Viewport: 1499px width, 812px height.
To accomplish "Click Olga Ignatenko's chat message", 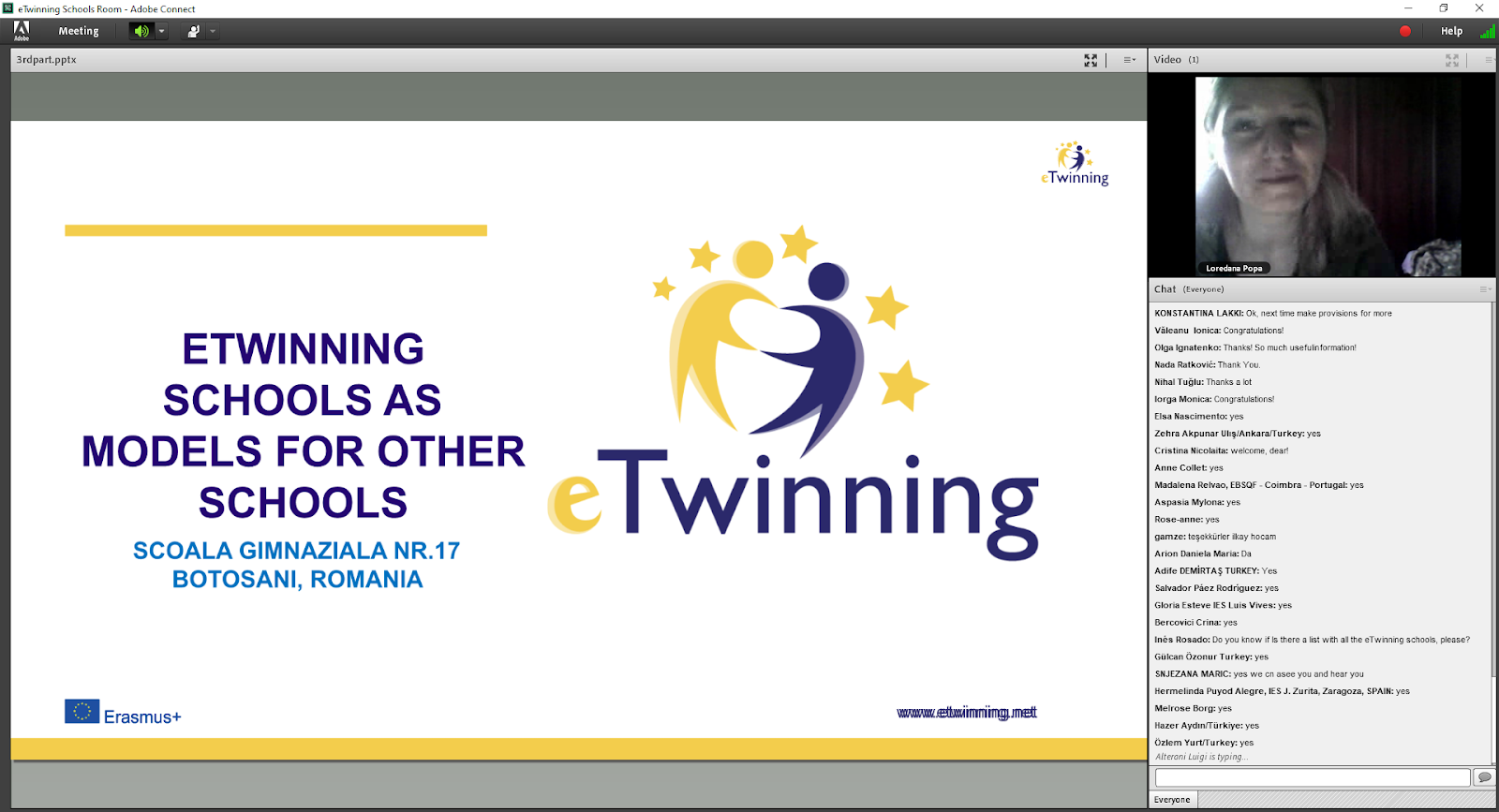I will click(x=1255, y=347).
